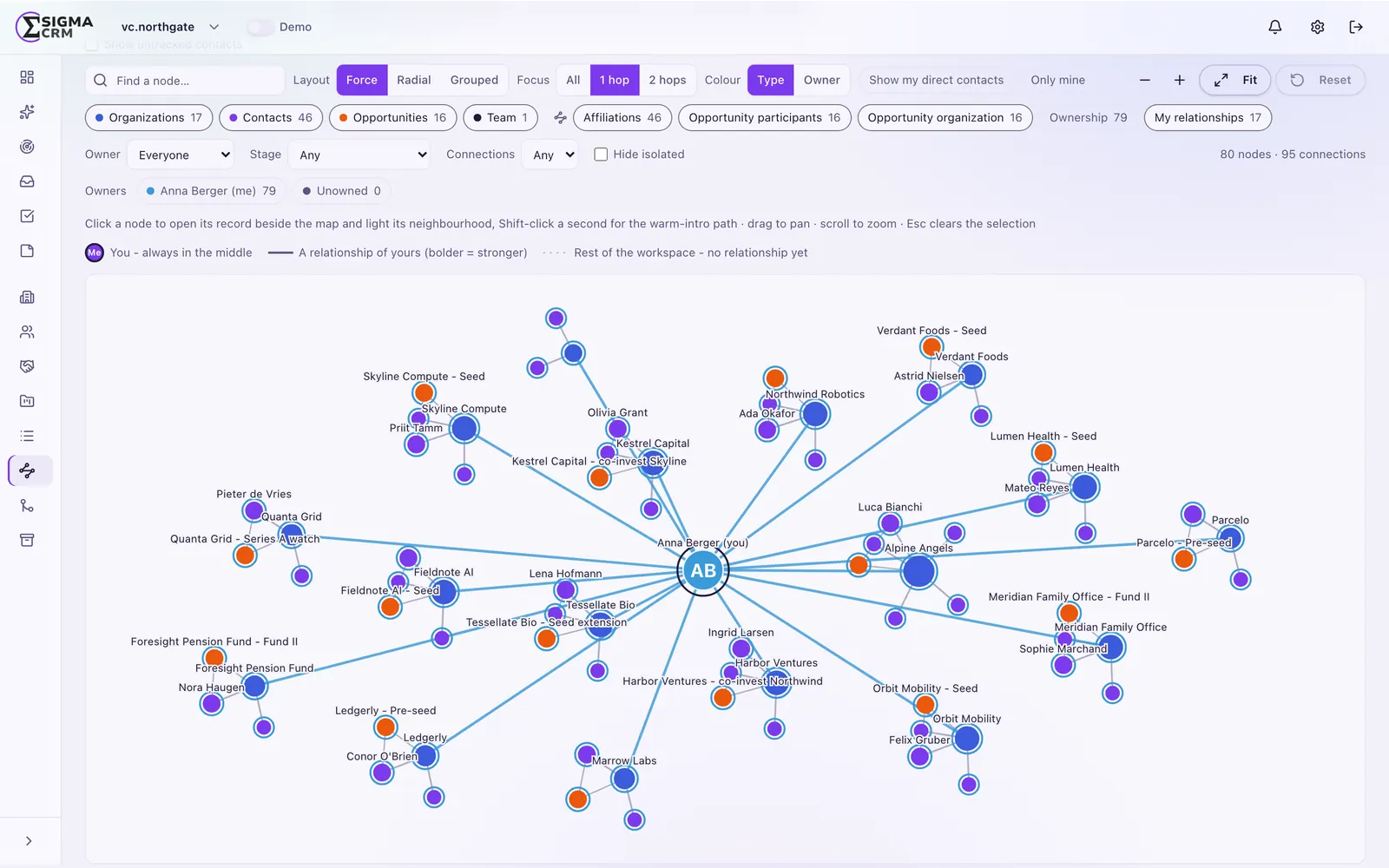Open the list icon in sidebar

27,436
